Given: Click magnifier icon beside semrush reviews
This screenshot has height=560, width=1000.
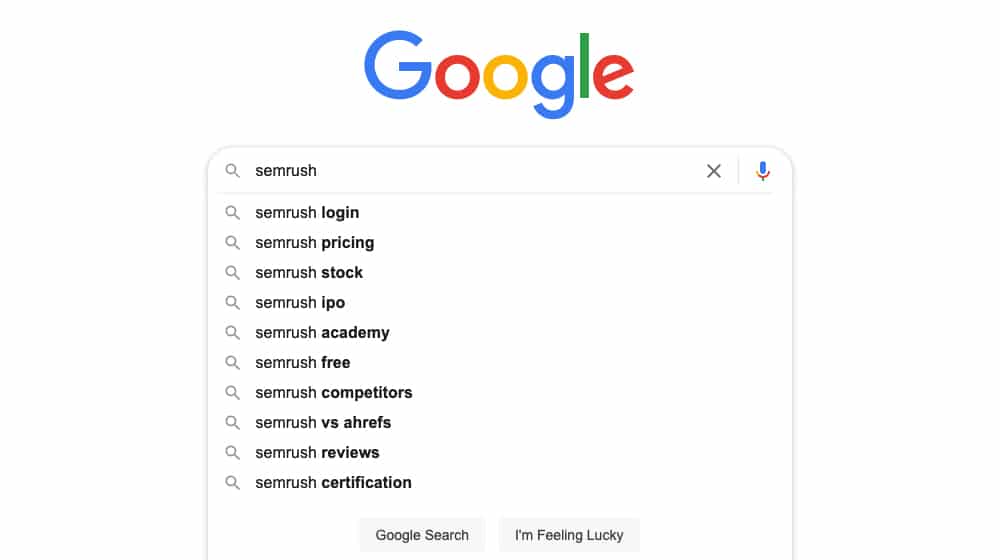Looking at the screenshot, I should point(233,452).
